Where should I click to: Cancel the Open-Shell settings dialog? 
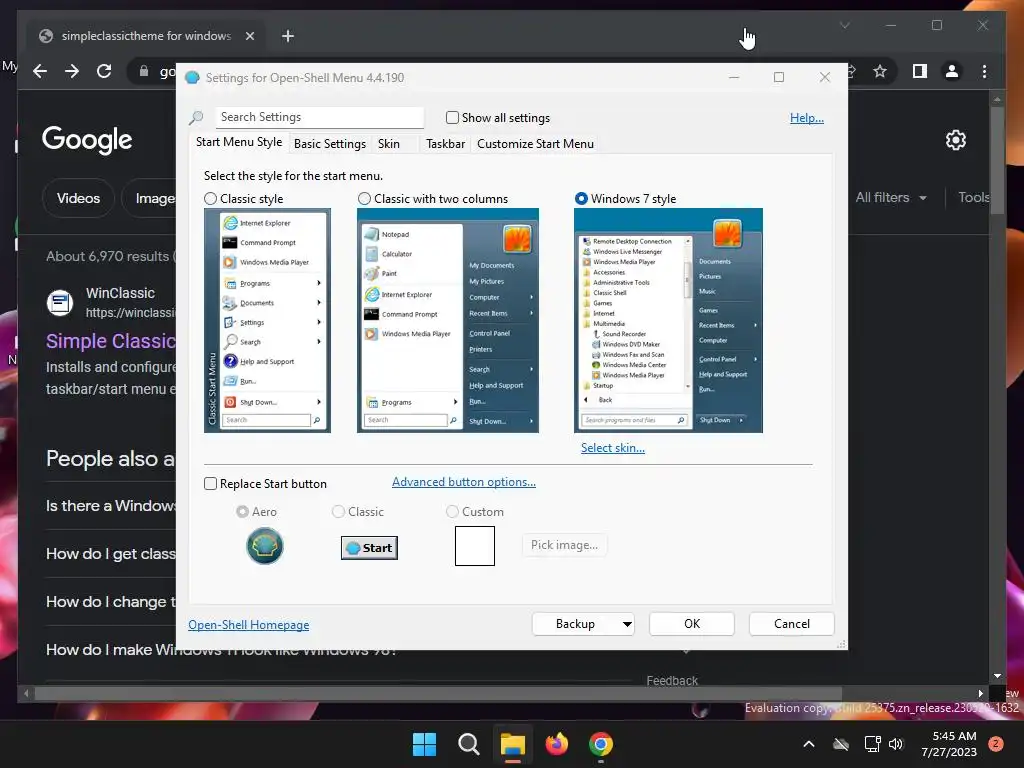click(792, 624)
